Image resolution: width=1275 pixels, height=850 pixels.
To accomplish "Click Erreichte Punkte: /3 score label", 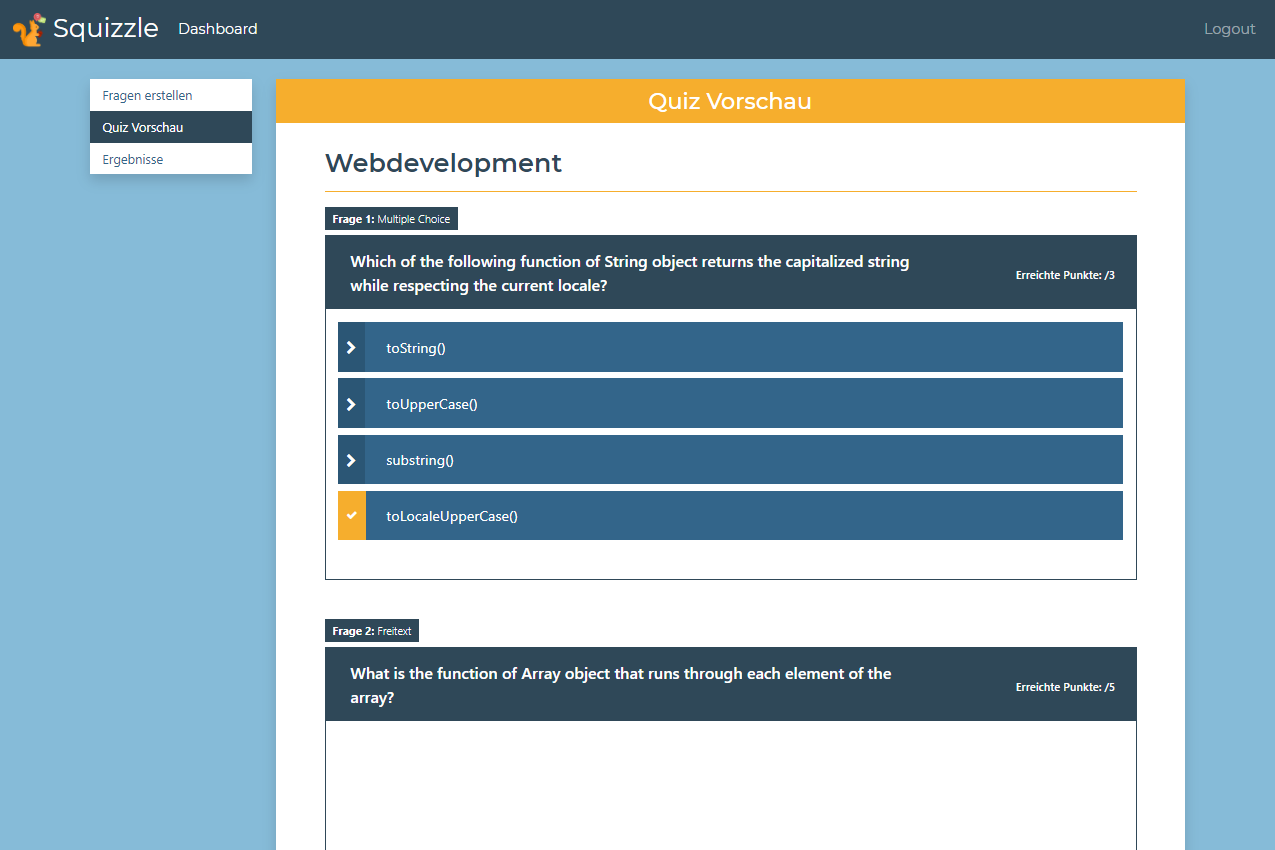I will 1065,274.
